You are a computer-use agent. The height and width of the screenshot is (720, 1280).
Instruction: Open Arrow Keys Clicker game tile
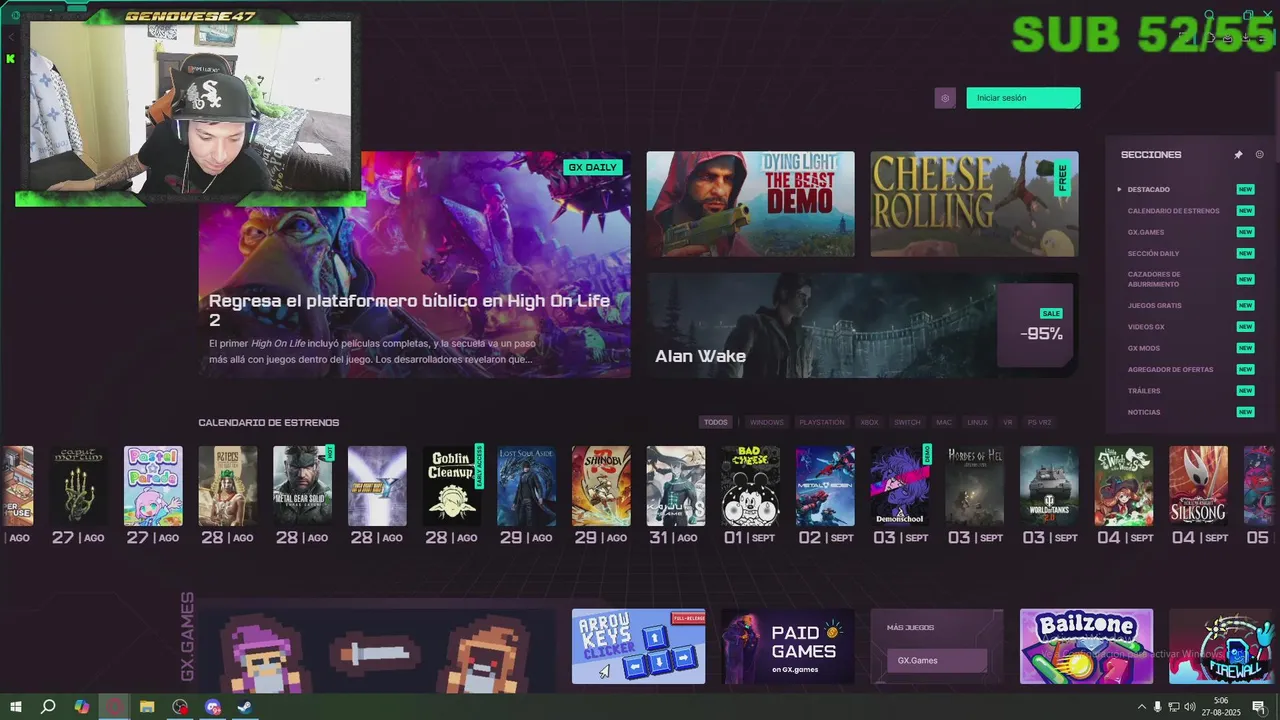638,647
